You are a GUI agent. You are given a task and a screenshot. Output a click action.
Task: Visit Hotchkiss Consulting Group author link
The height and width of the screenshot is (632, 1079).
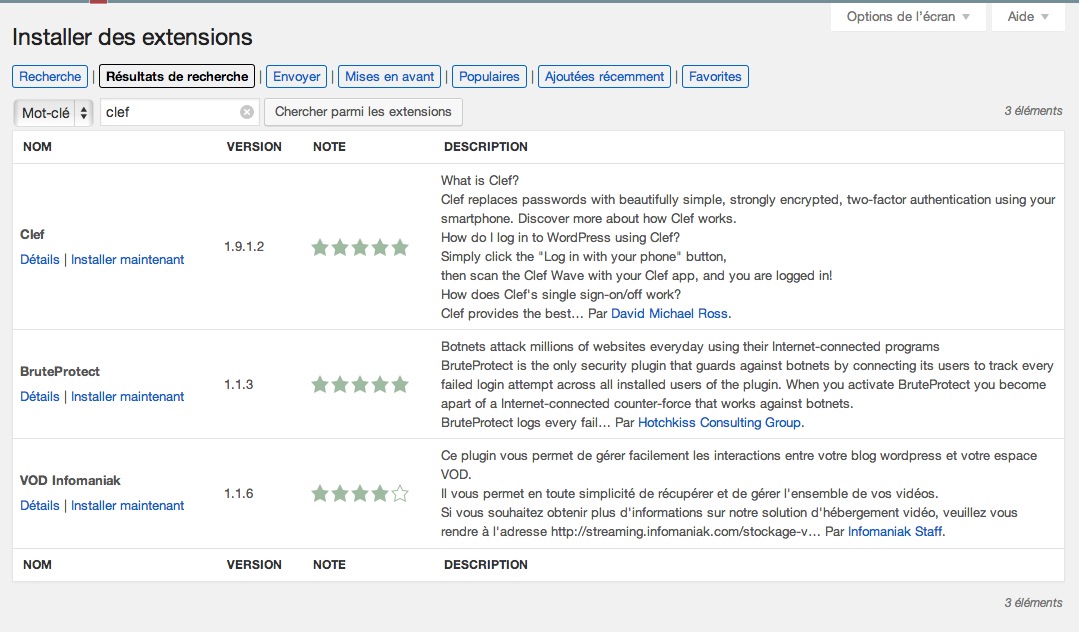click(720, 423)
